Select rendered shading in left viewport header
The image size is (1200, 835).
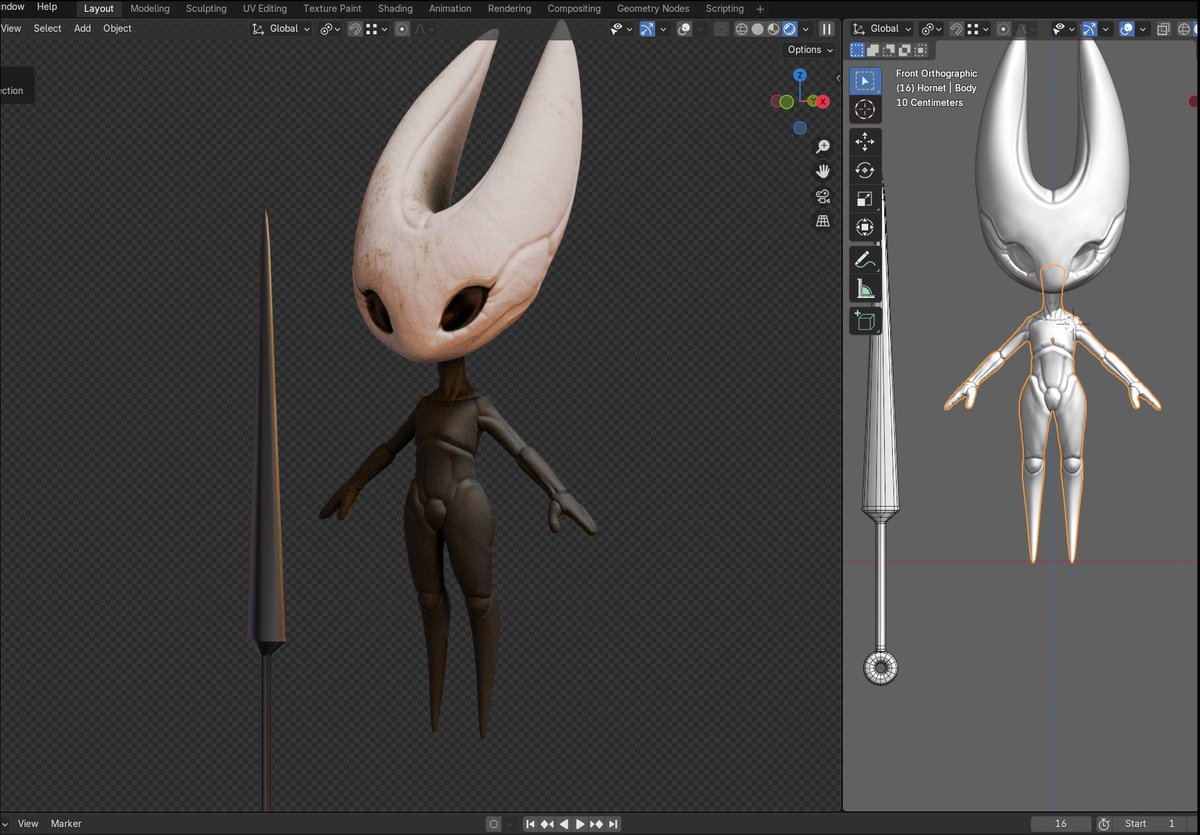pyautogui.click(x=789, y=29)
